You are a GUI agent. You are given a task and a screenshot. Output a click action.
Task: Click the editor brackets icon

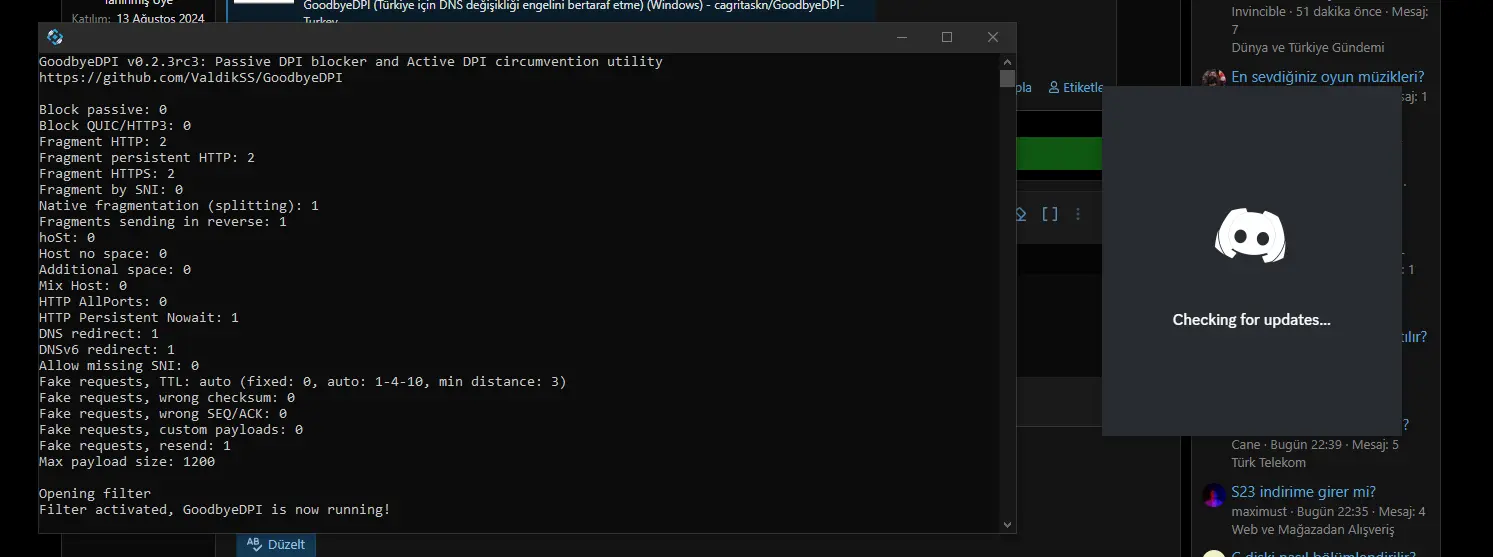click(x=1050, y=214)
